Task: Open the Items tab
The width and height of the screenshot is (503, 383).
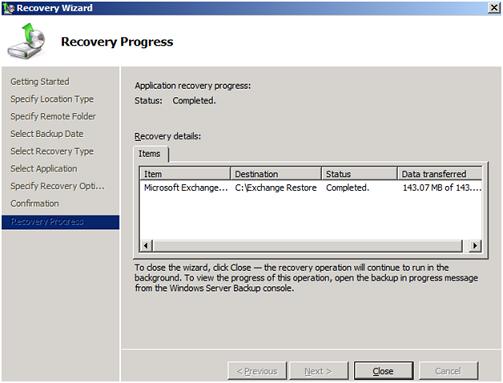Action: click(150, 154)
